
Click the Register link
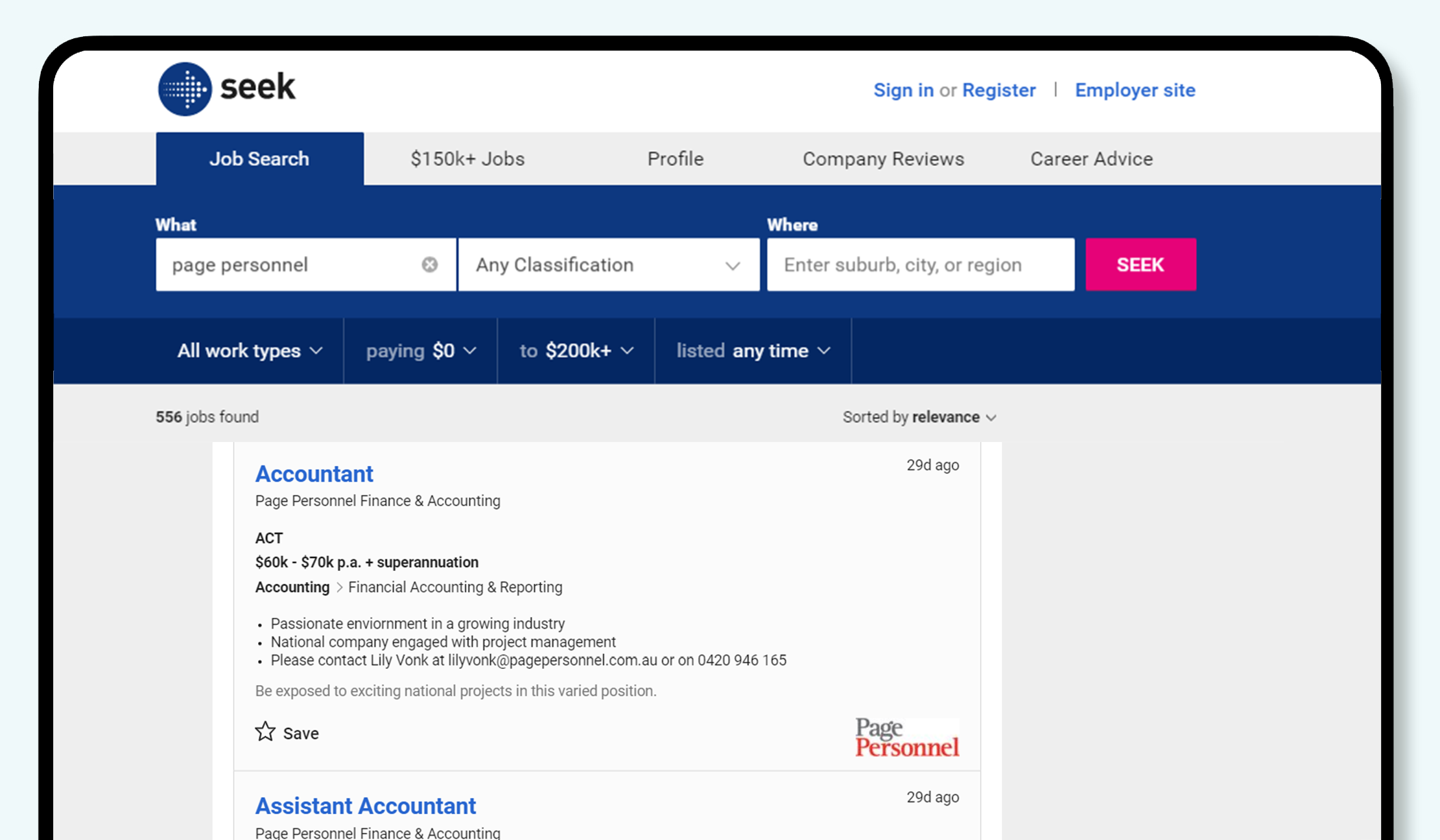[998, 90]
